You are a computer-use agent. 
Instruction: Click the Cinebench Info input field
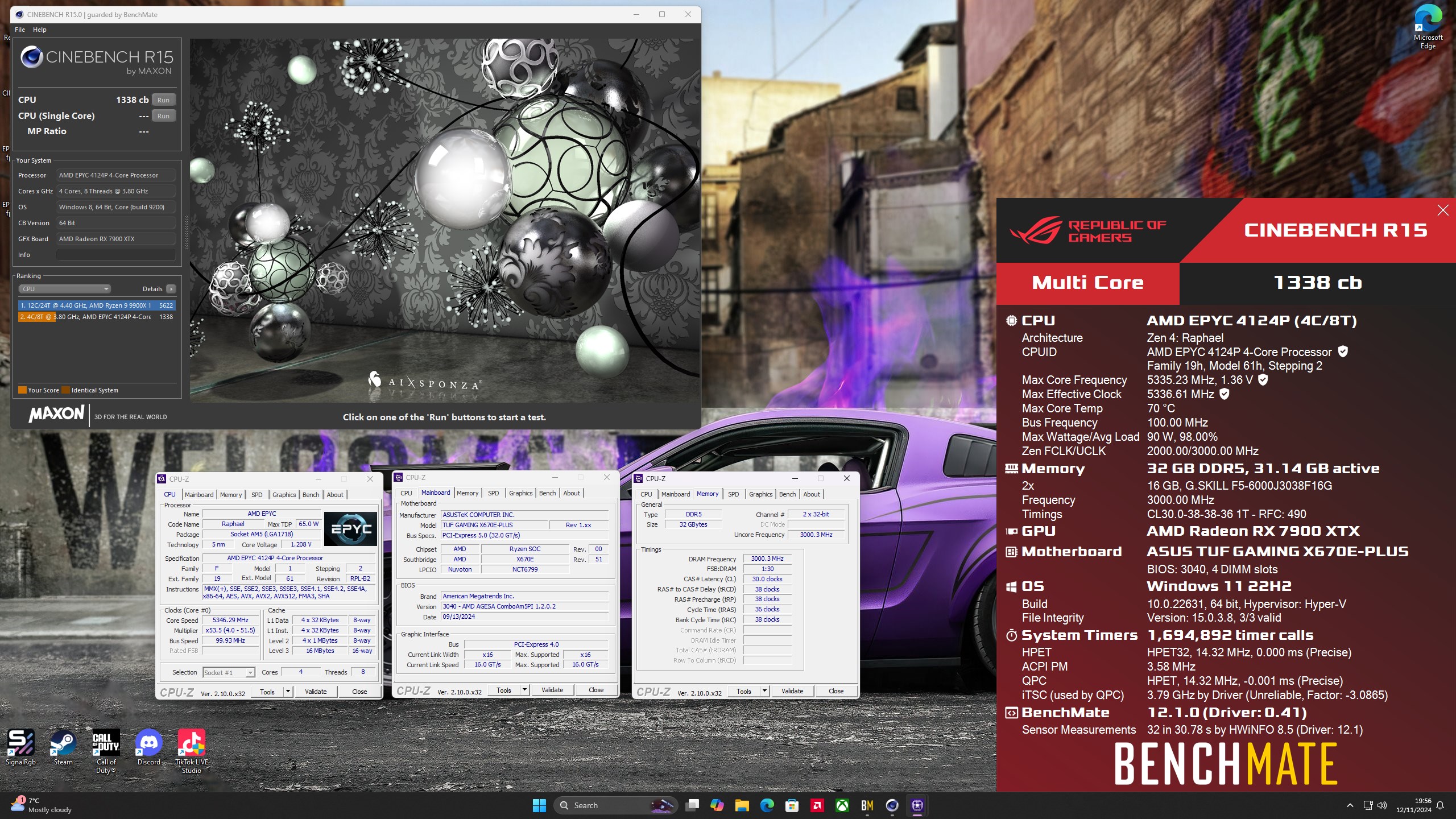point(116,255)
